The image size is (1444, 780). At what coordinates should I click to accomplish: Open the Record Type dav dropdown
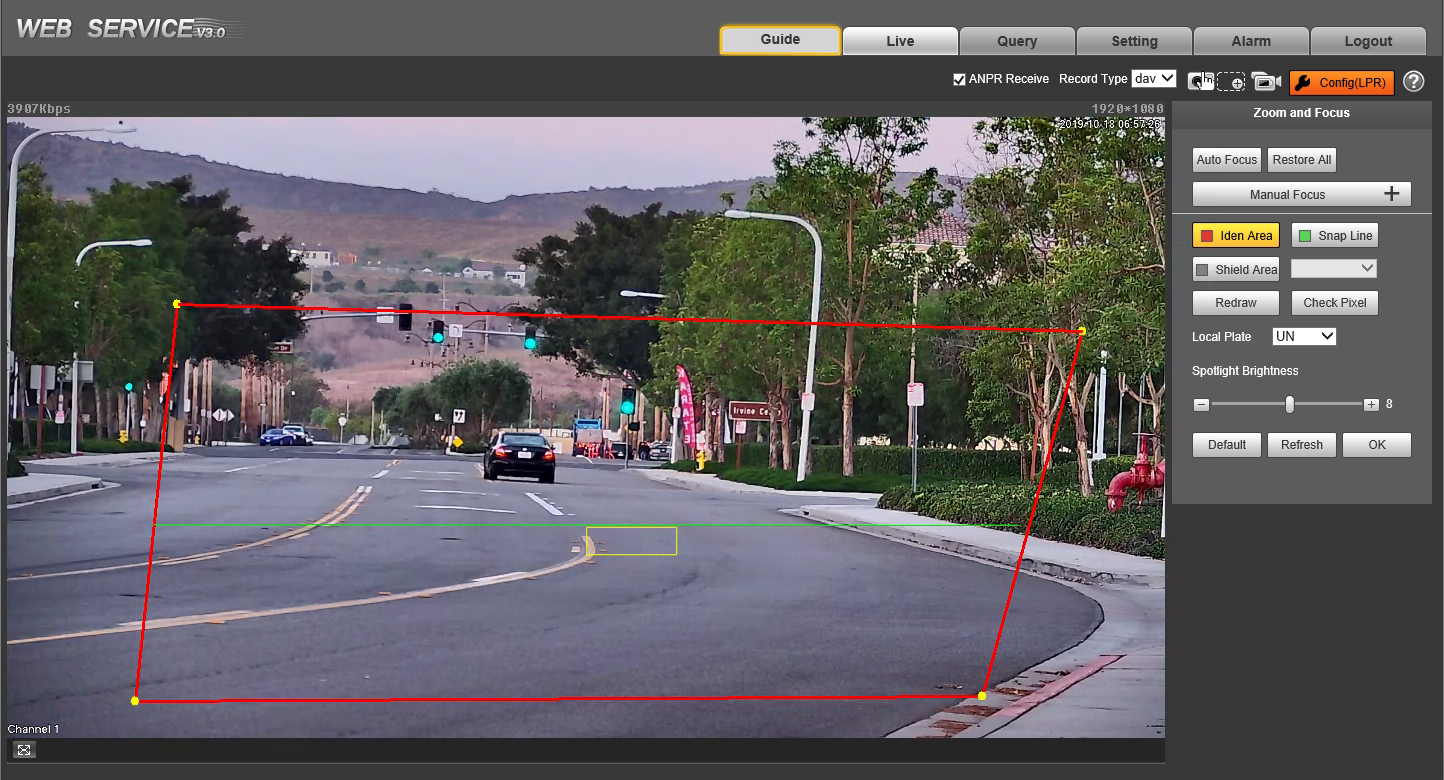click(1153, 78)
